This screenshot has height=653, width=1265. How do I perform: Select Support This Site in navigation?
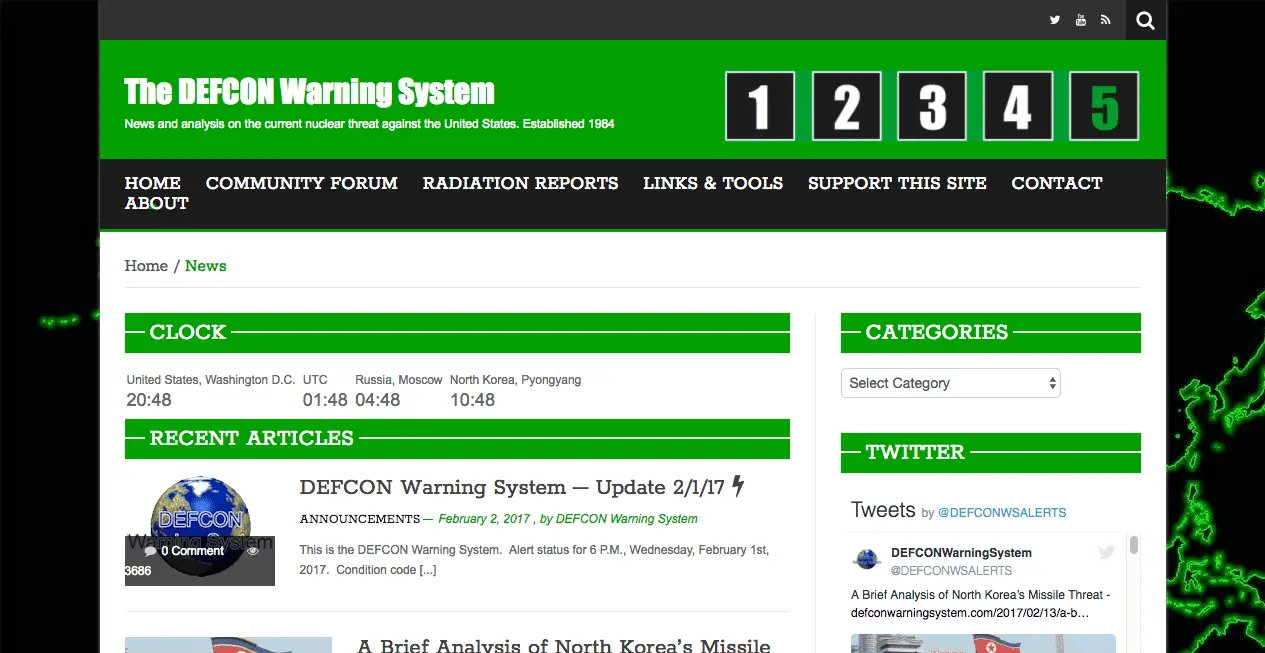[x=897, y=183]
